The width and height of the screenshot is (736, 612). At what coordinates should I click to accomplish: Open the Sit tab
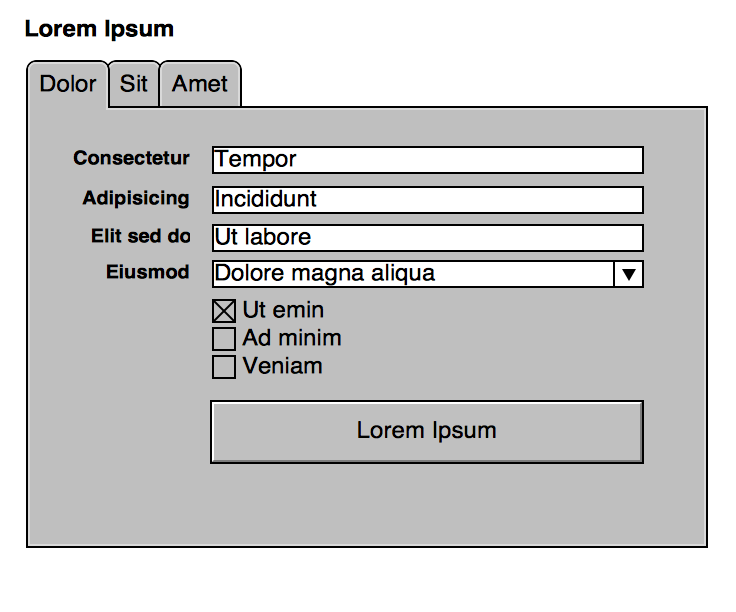coord(133,84)
